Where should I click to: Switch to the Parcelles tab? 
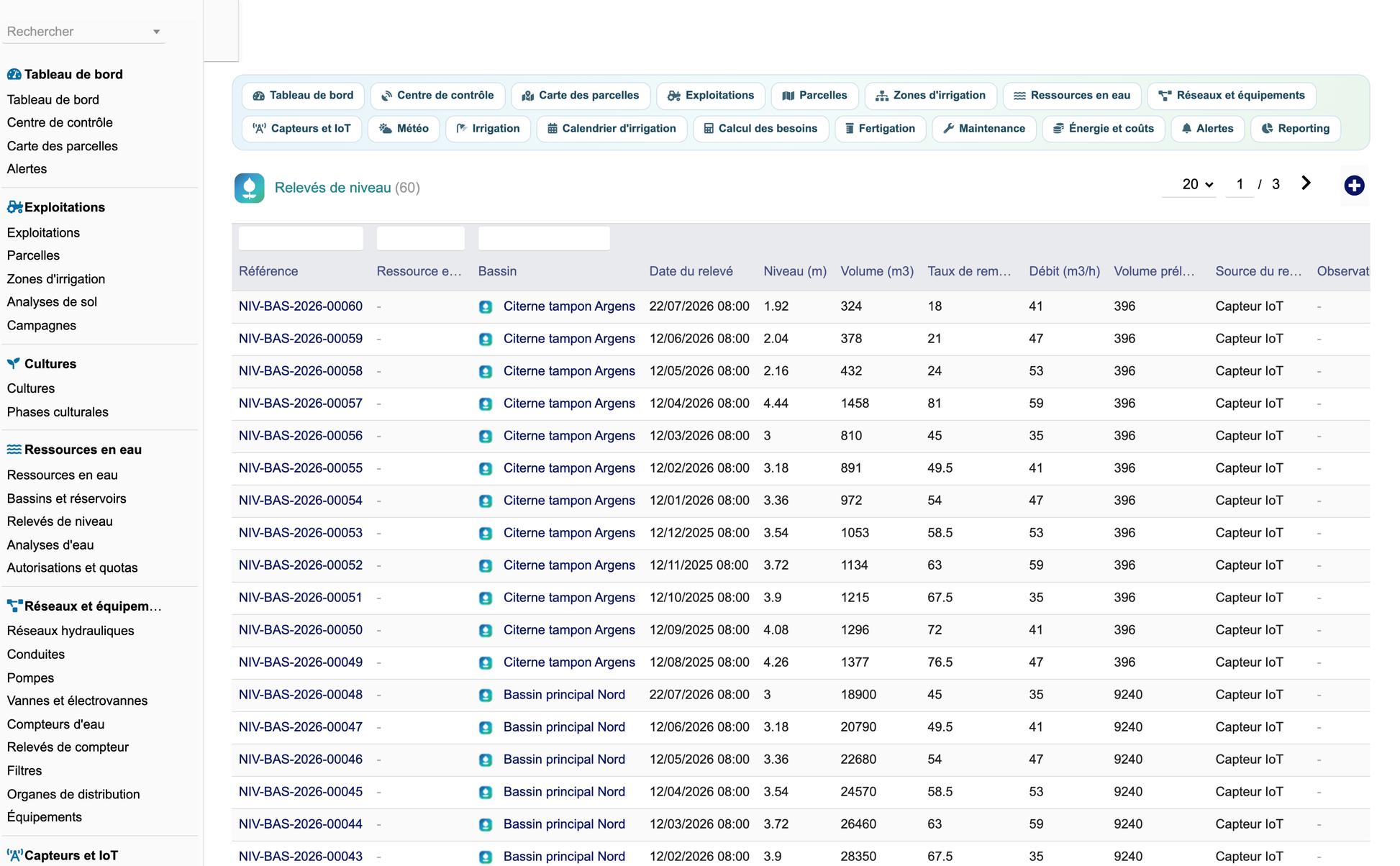pyautogui.click(x=814, y=96)
